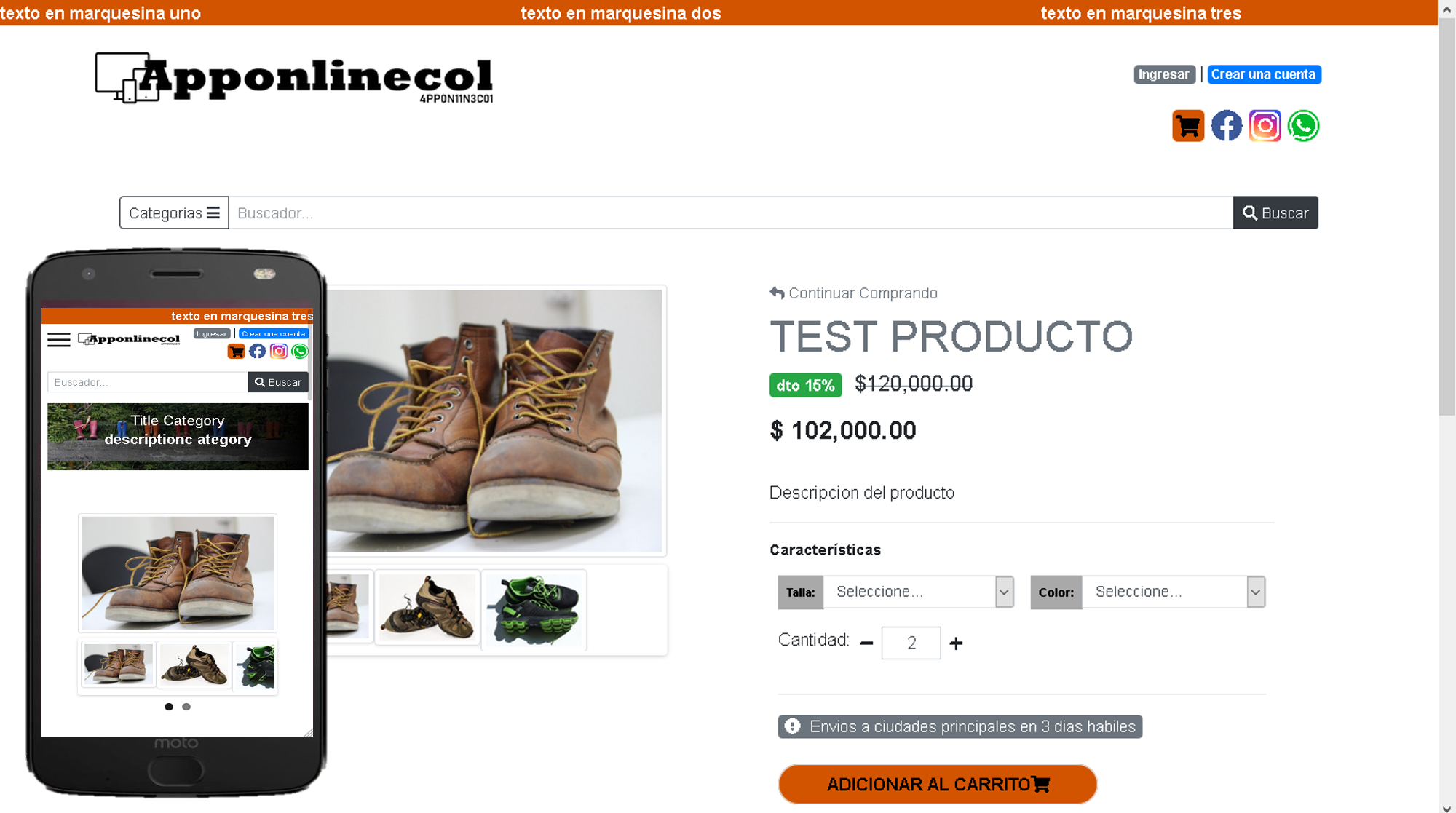This screenshot has width=1456, height=813.
Task: Tap the Title Category banner in phone preview
Action: coord(178,437)
